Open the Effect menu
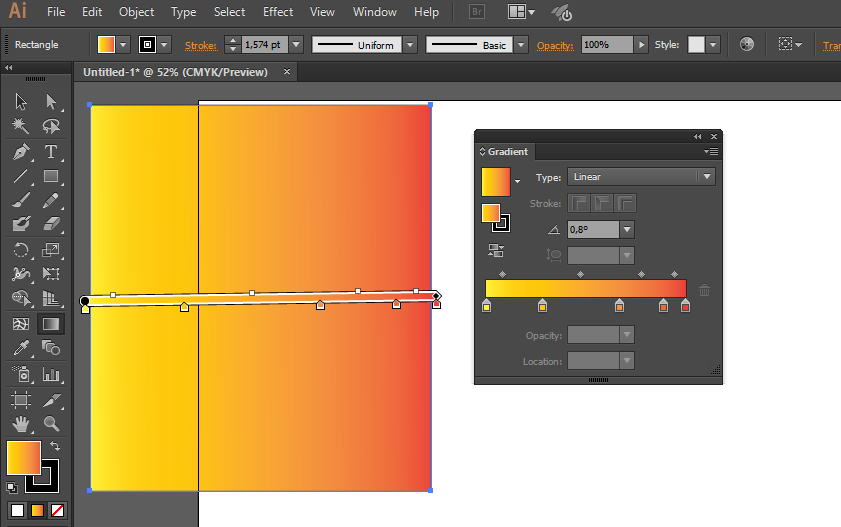This screenshot has height=527, width=841. [x=278, y=12]
